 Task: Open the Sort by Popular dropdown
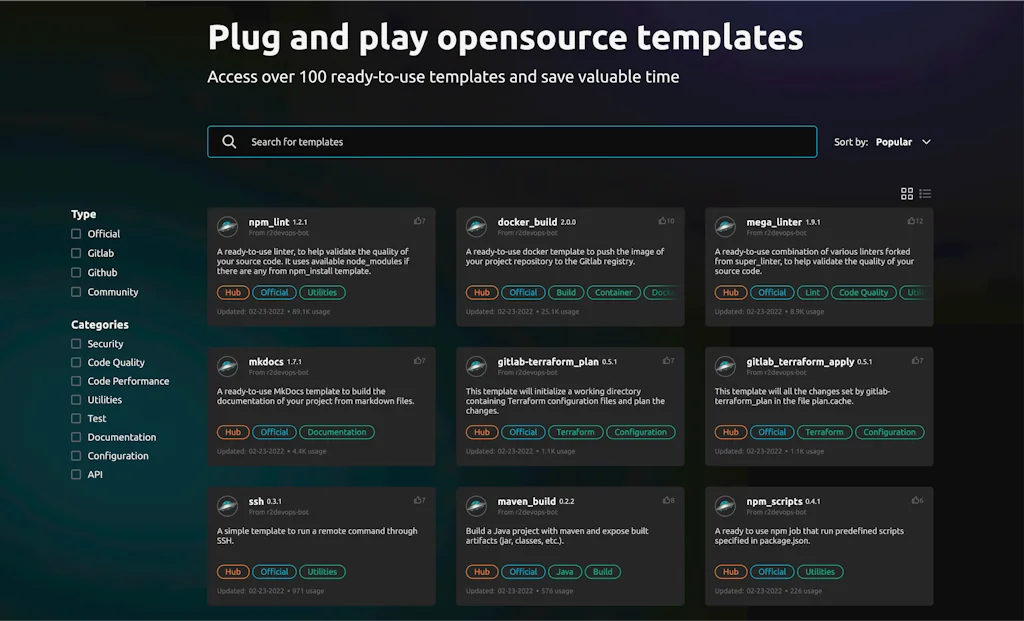[895, 142]
